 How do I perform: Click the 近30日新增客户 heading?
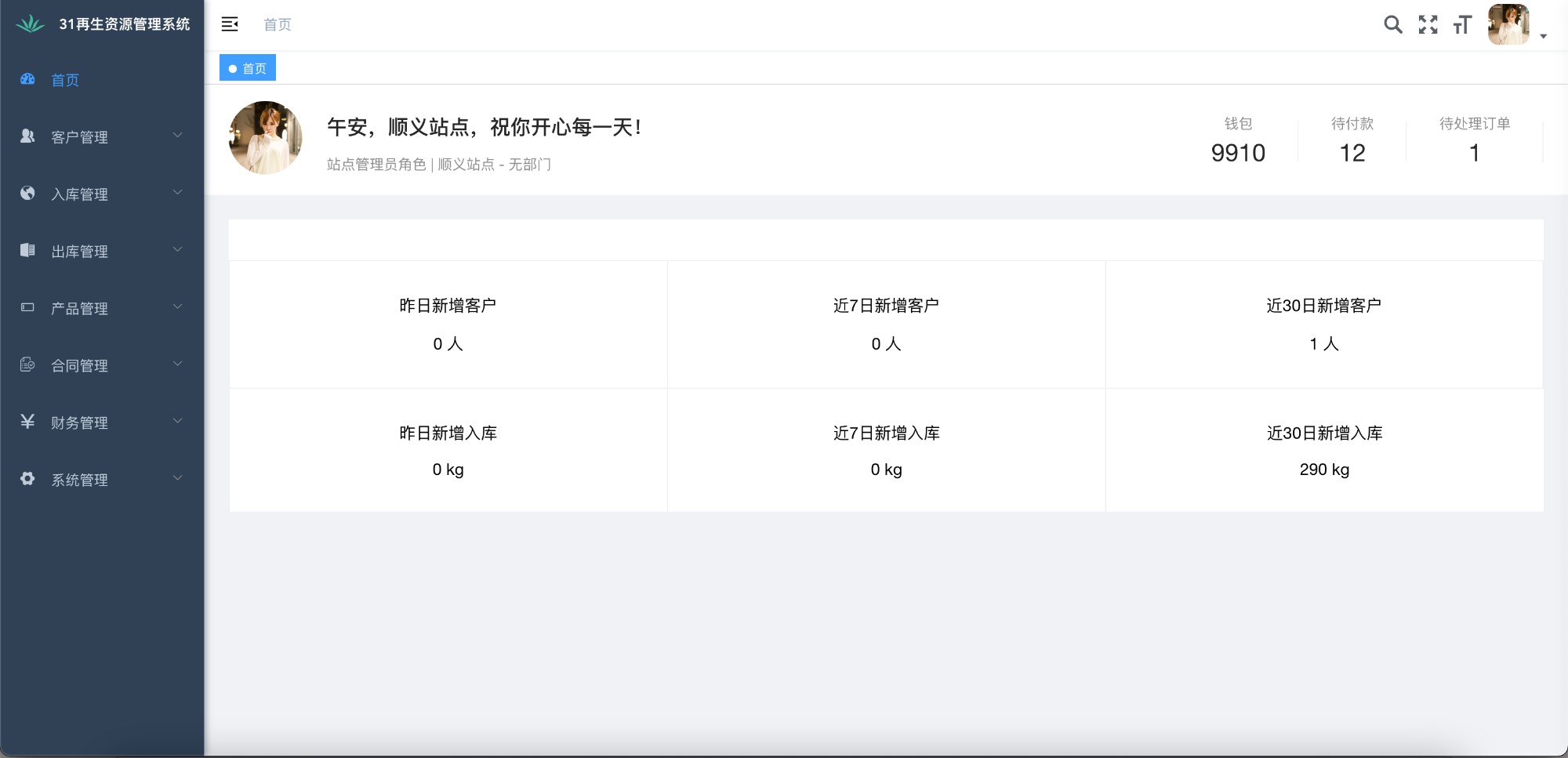1324,306
